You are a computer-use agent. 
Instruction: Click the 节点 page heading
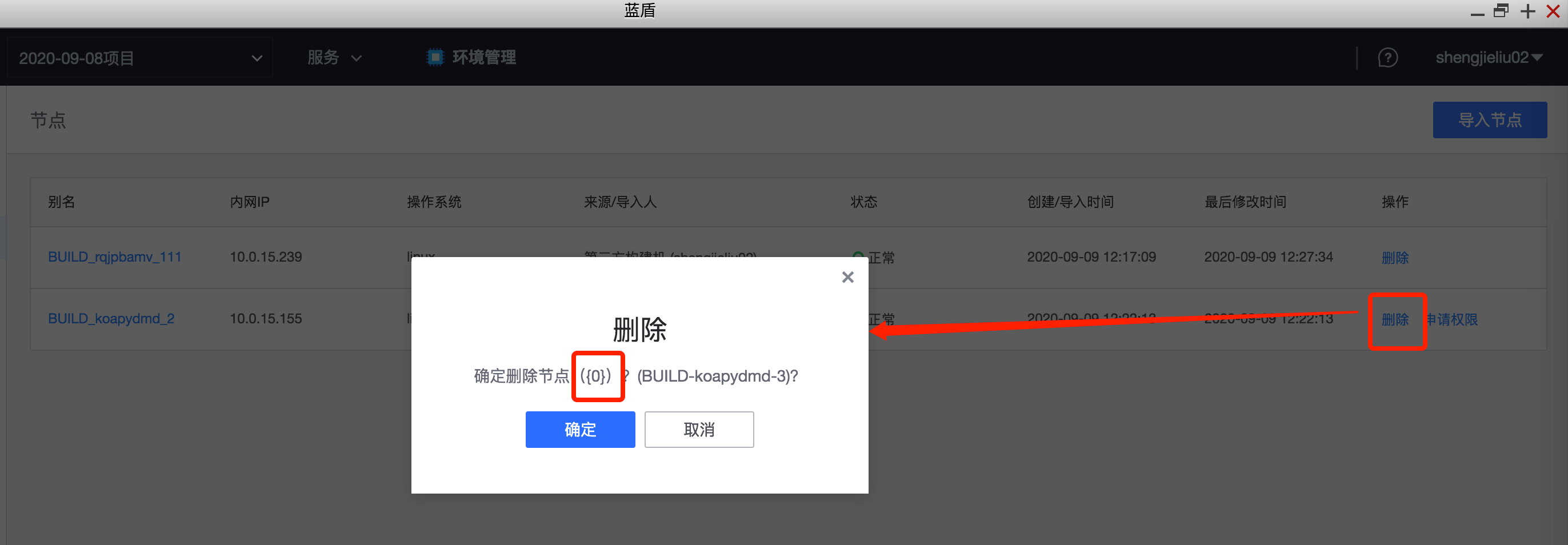(x=48, y=120)
